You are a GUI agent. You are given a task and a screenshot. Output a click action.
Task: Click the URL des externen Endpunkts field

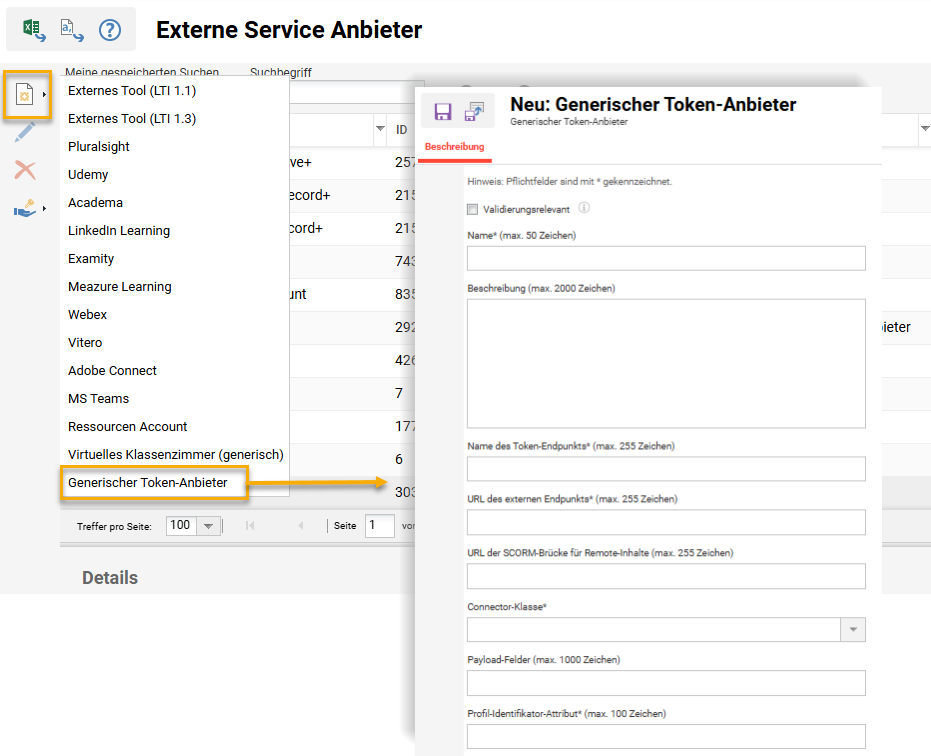point(665,522)
